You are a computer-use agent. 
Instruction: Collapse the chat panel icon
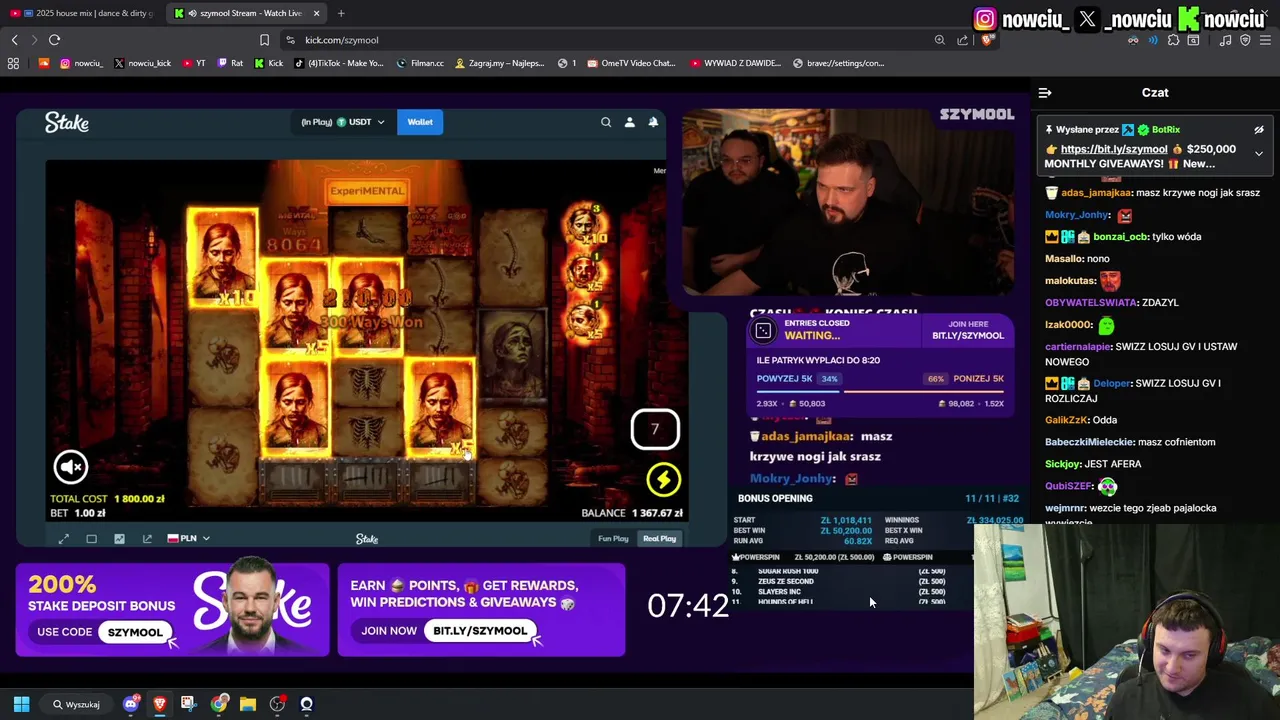[x=1045, y=93]
